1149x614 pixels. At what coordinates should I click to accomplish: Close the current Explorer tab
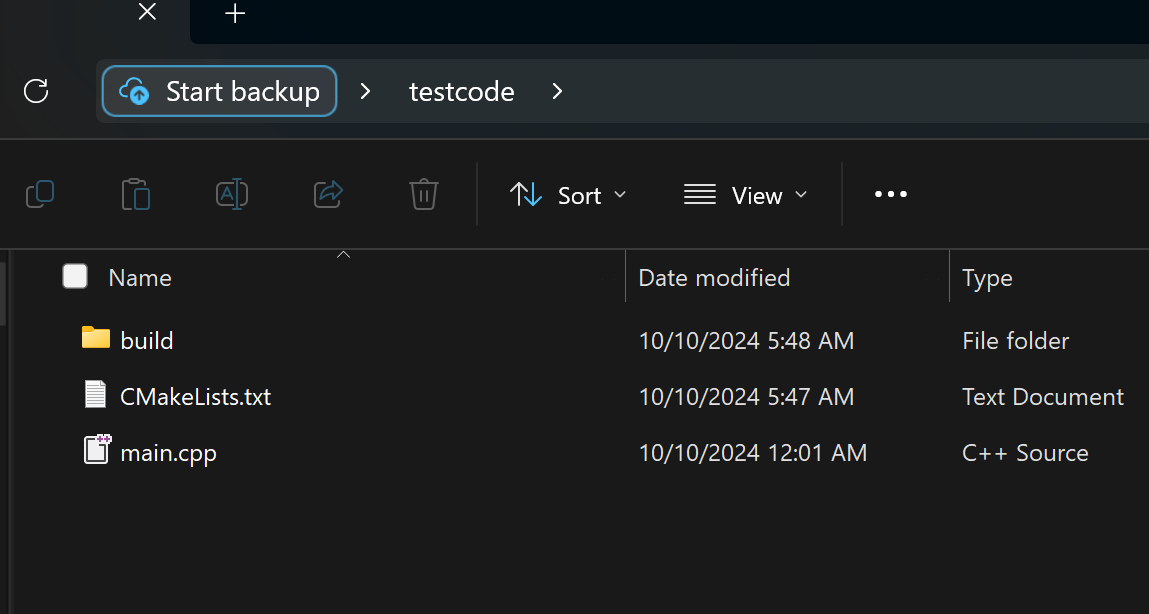[x=147, y=12]
